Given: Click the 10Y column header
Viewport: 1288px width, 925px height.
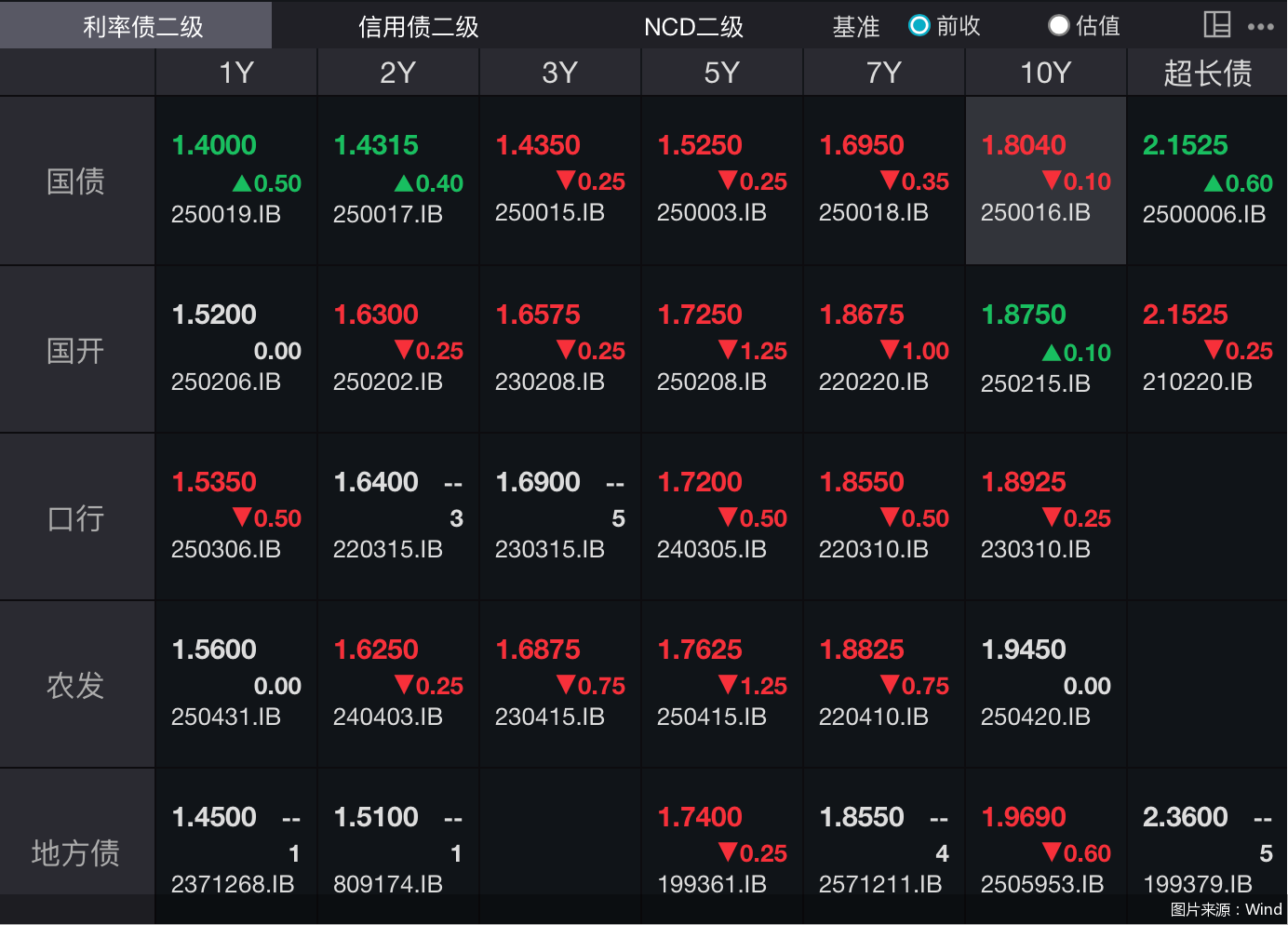Looking at the screenshot, I should 1045,73.
